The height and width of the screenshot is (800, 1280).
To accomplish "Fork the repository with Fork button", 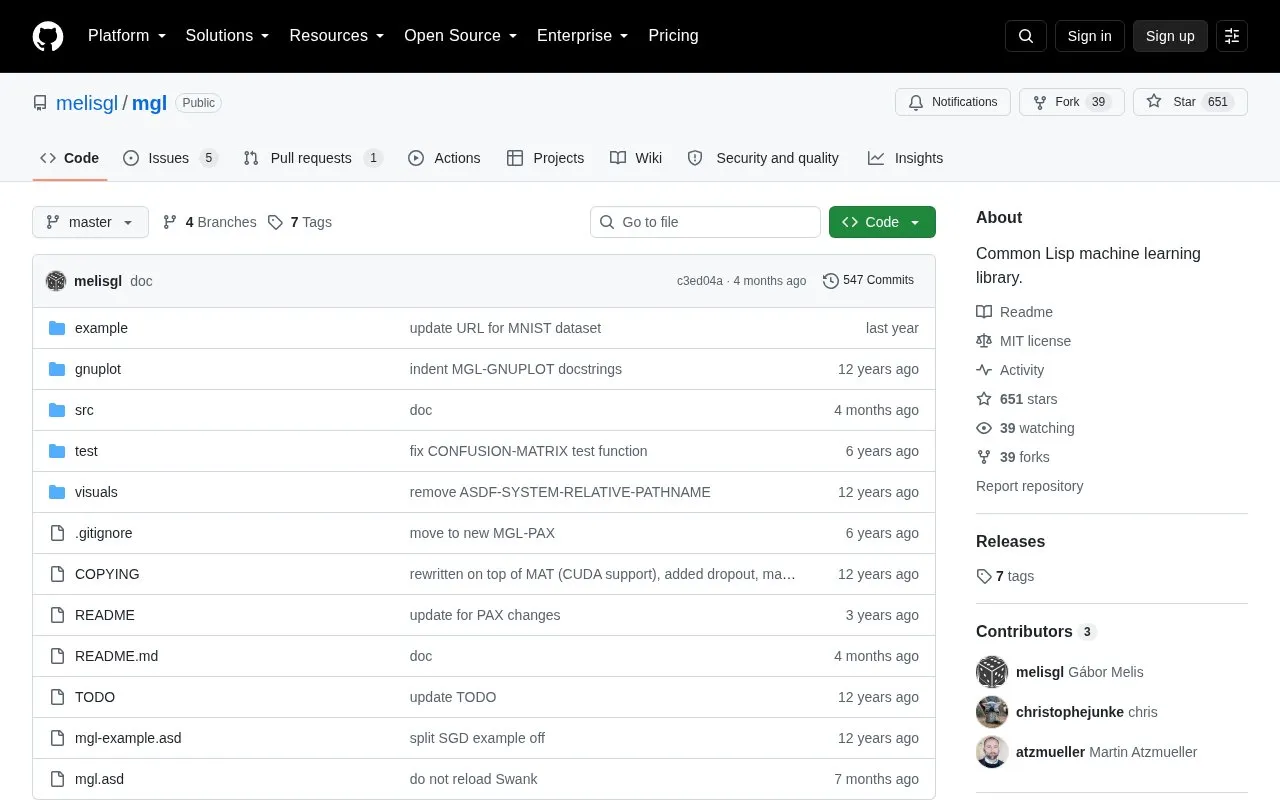I will point(1071,102).
